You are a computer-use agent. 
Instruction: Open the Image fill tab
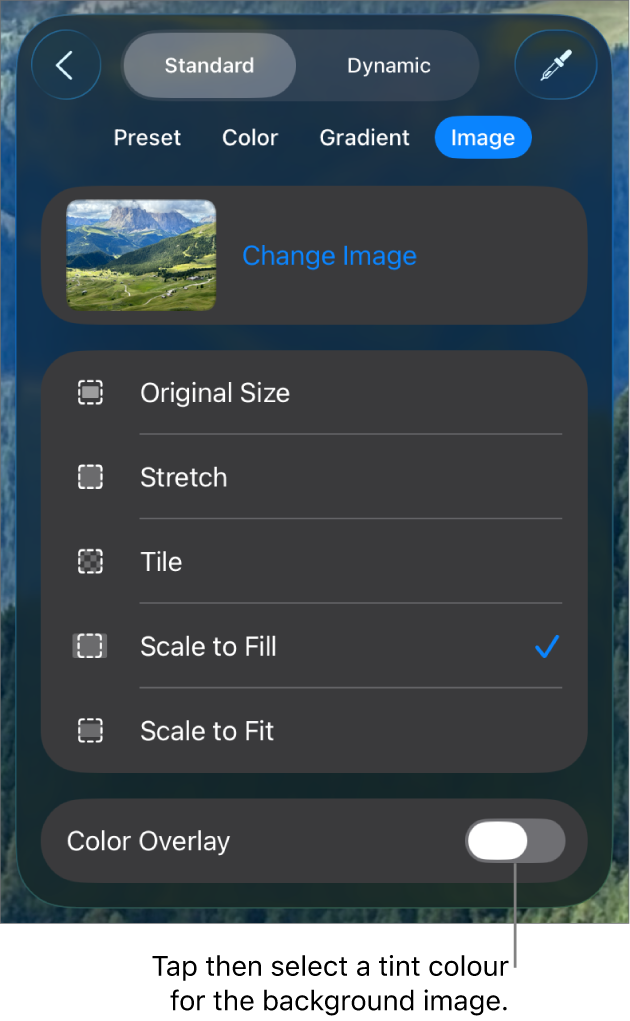(483, 137)
